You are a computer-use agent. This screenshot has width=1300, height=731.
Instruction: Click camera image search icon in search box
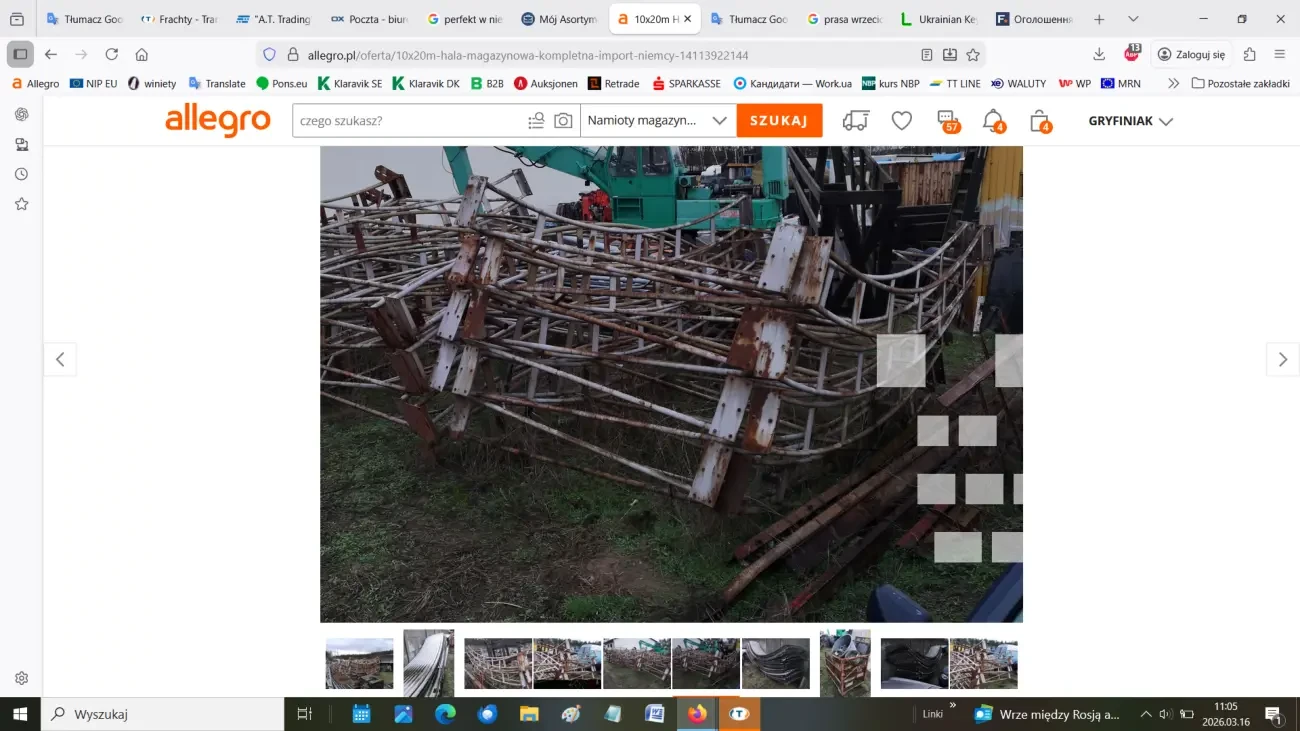point(563,121)
